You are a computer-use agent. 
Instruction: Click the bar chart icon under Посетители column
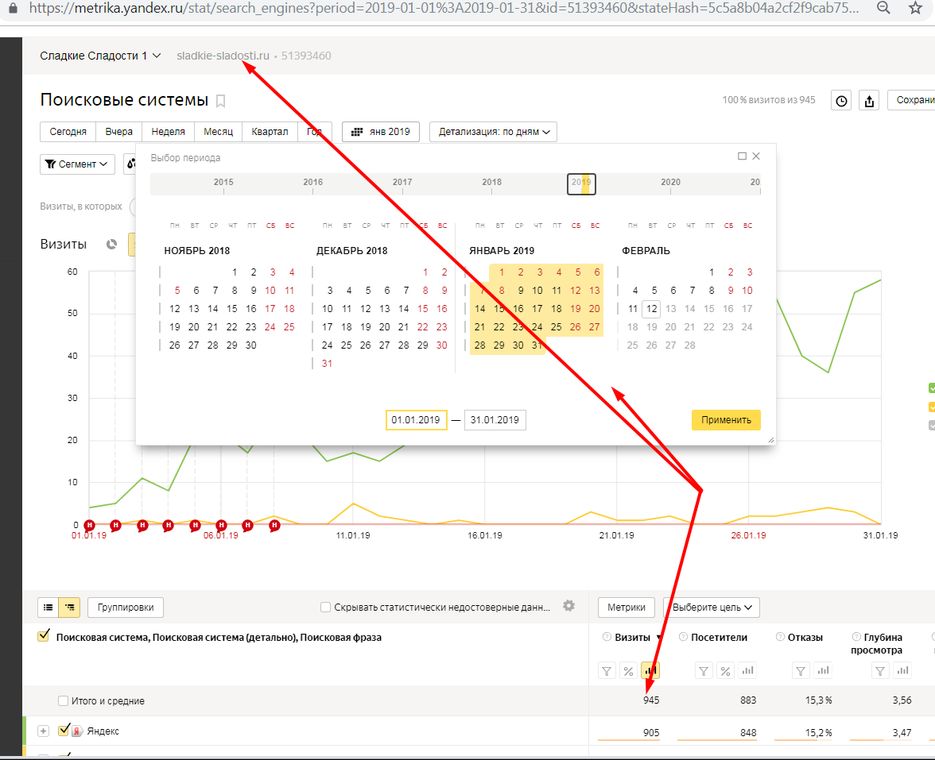click(747, 671)
